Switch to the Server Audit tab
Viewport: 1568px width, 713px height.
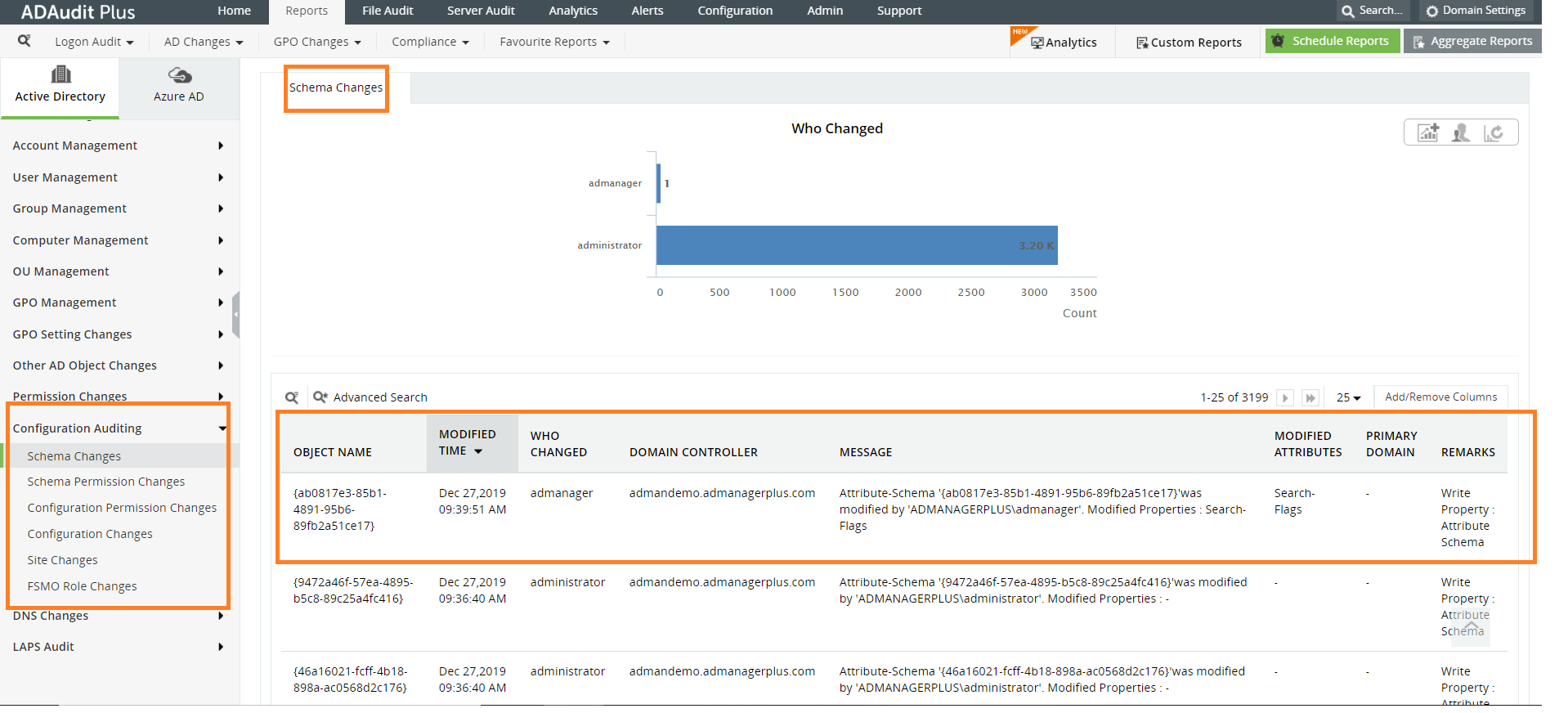click(481, 11)
